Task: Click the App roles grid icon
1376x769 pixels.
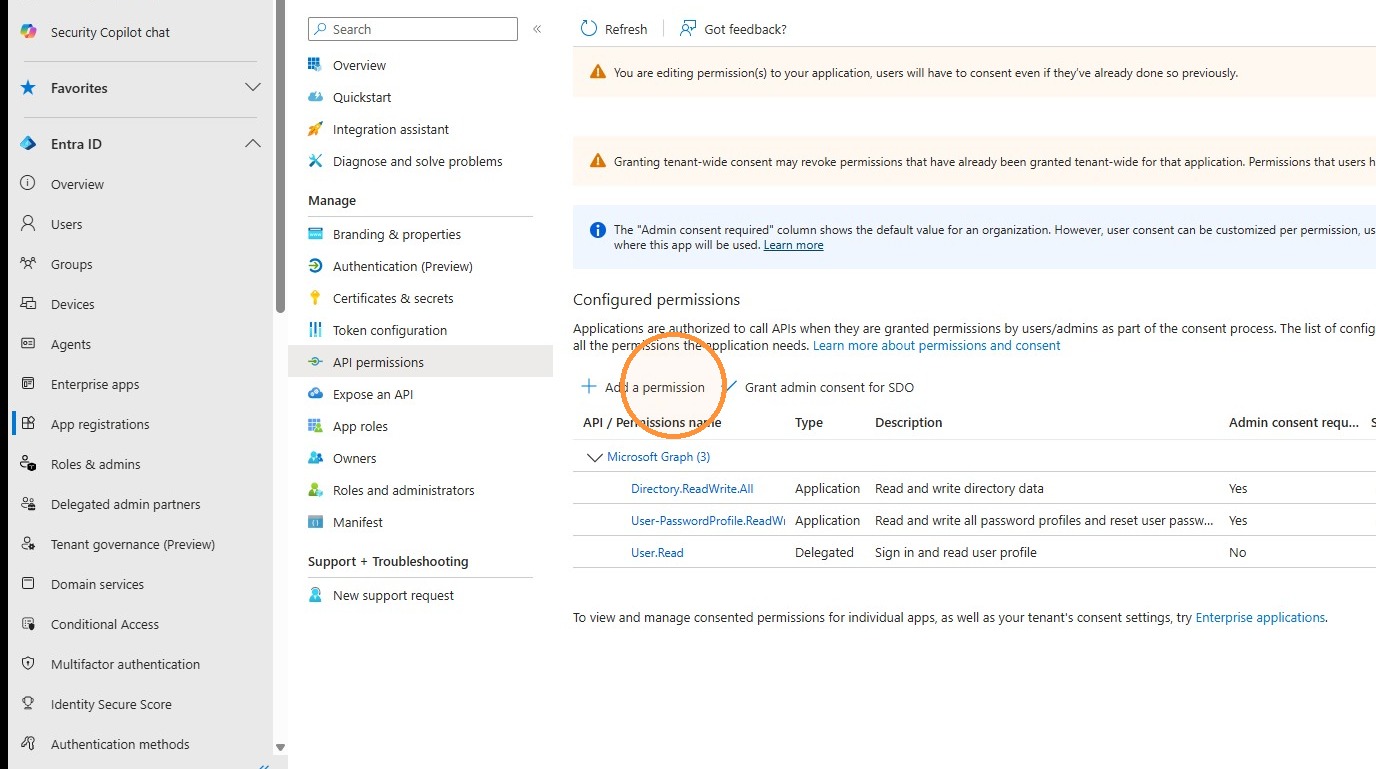Action: [316, 426]
